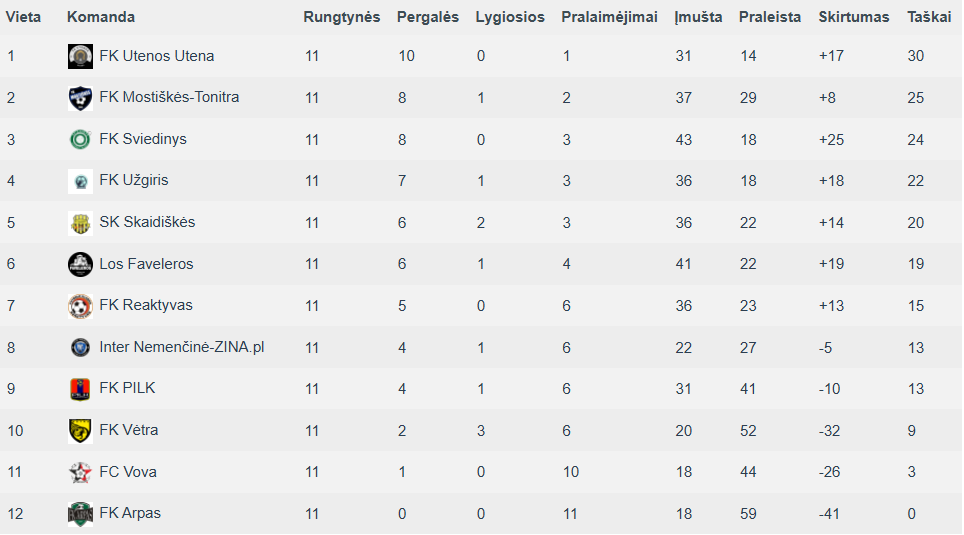Viewport: 964px width, 535px height.
Task: Click the Skirtumas column header
Action: 853,17
